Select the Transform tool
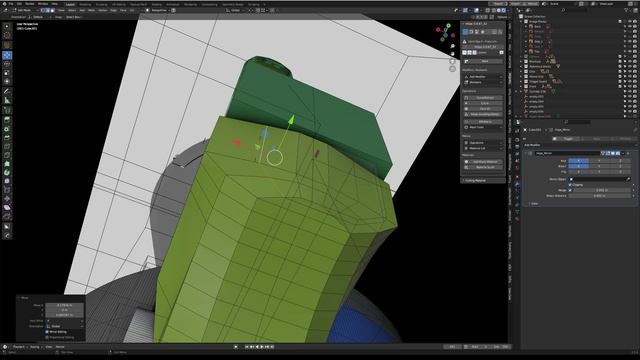 7,82
